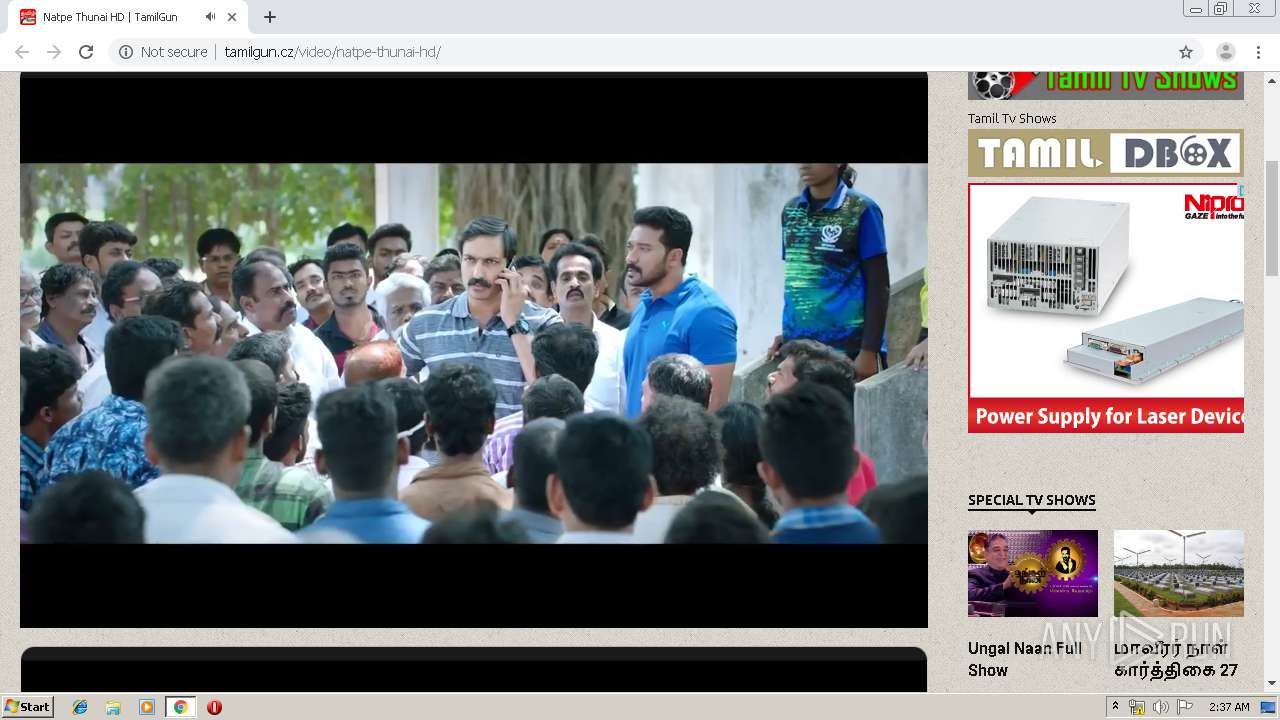Click the Show desktop button
1280x720 pixels.
[1269, 707]
